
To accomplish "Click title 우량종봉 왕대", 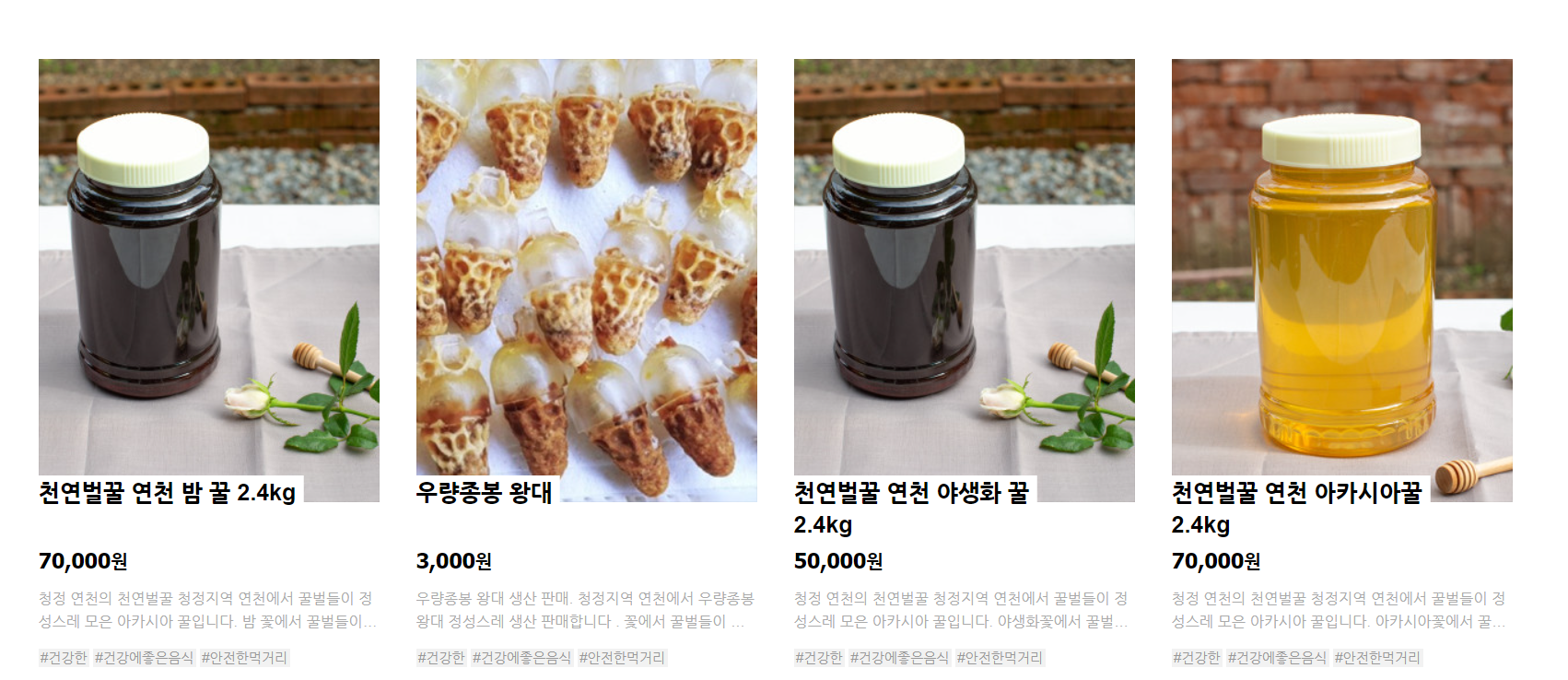I will (485, 493).
